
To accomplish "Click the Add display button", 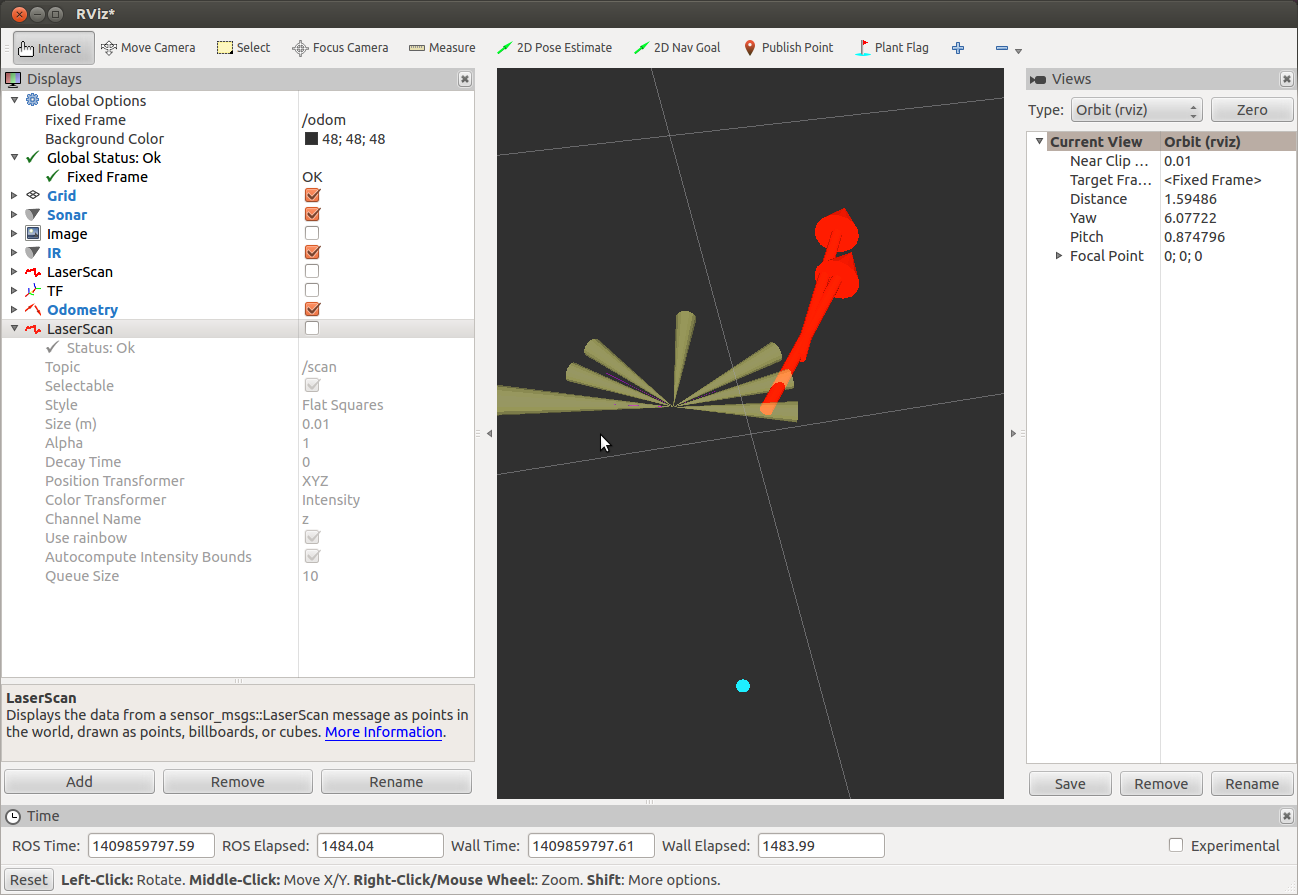I will (x=79, y=782).
